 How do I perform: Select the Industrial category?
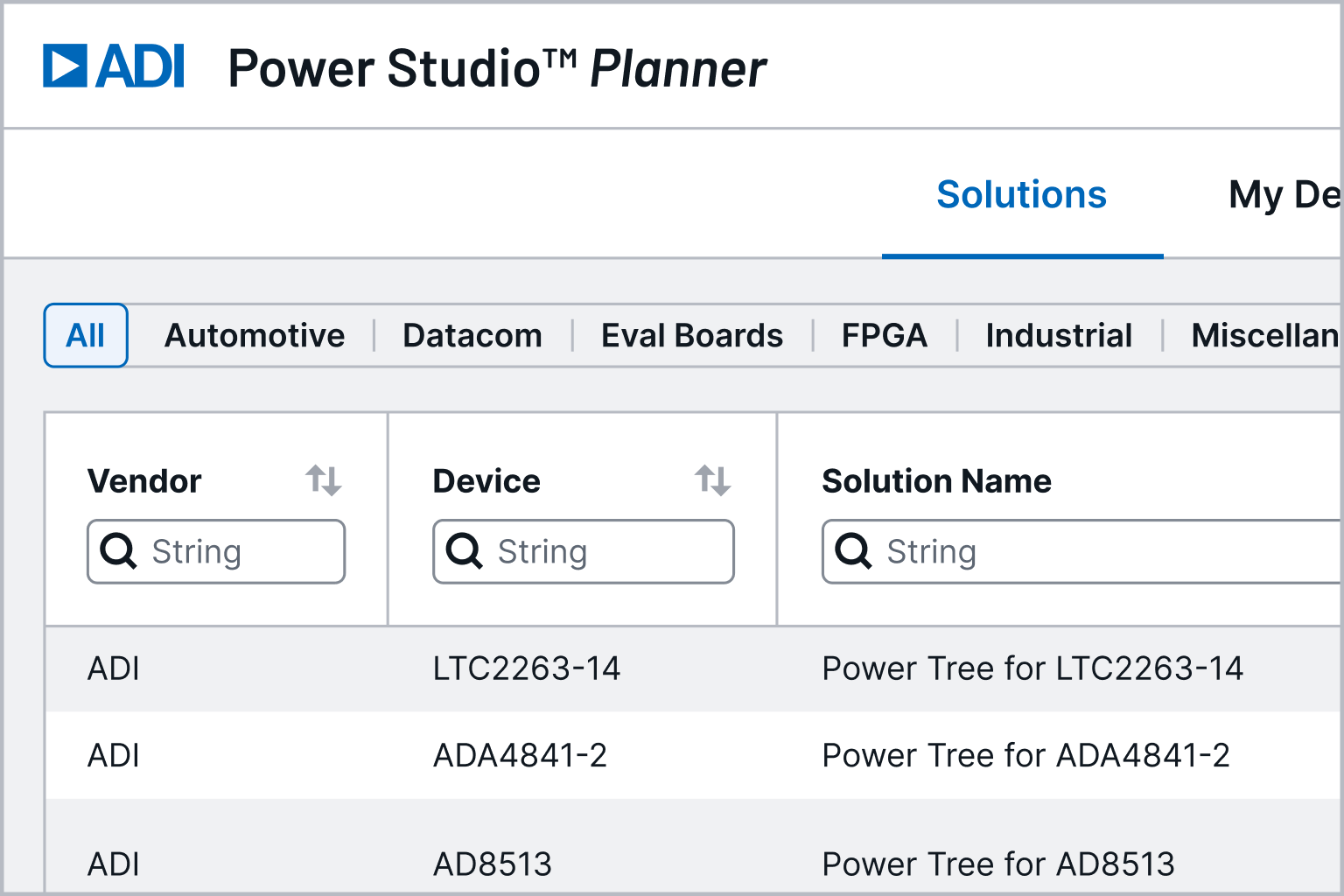click(x=1059, y=335)
